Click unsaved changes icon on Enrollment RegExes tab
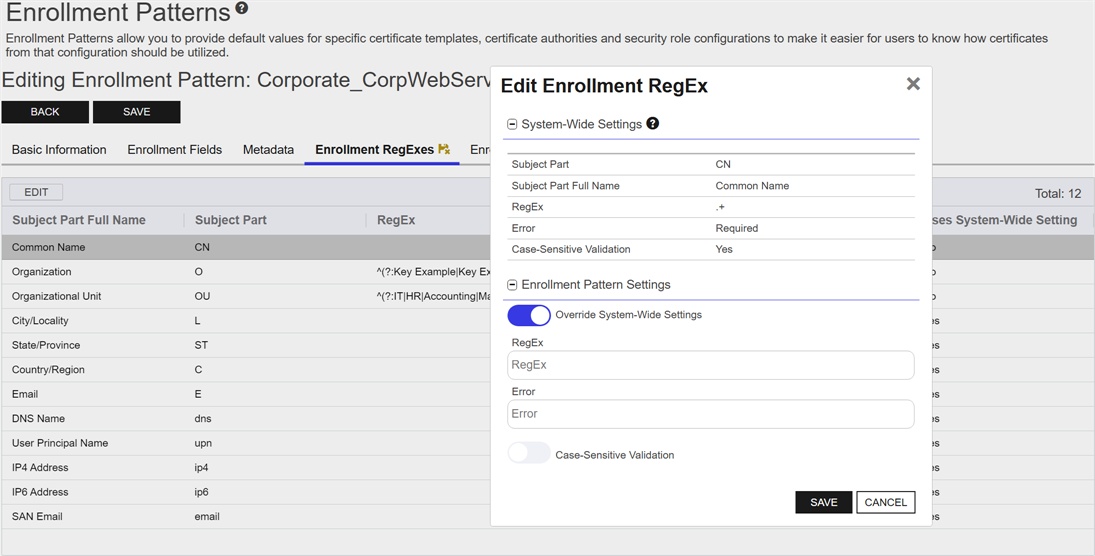Viewport: 1095px width, 556px height. [x=444, y=150]
